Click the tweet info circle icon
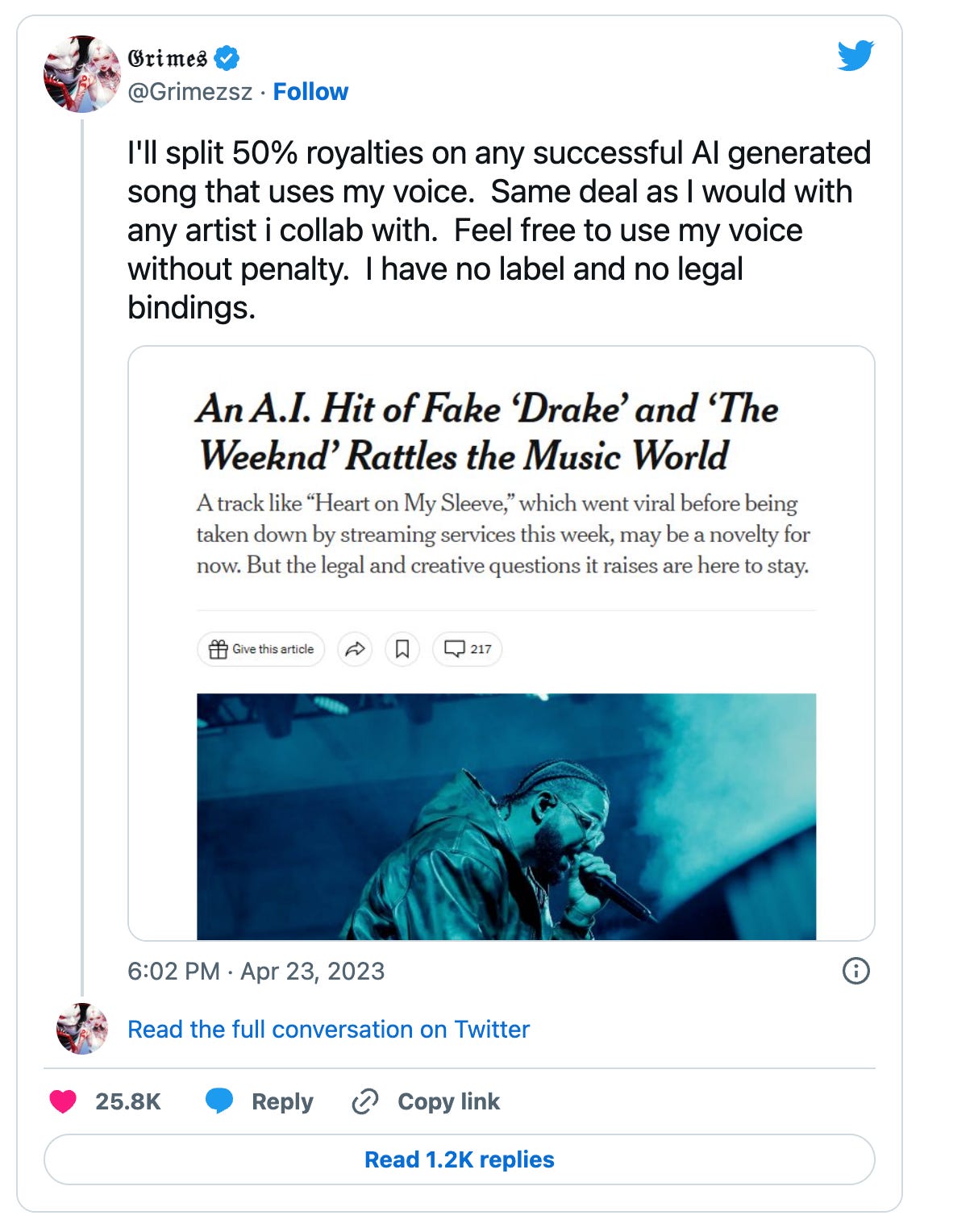This screenshot has height=1232, width=974. pyautogui.click(x=855, y=971)
